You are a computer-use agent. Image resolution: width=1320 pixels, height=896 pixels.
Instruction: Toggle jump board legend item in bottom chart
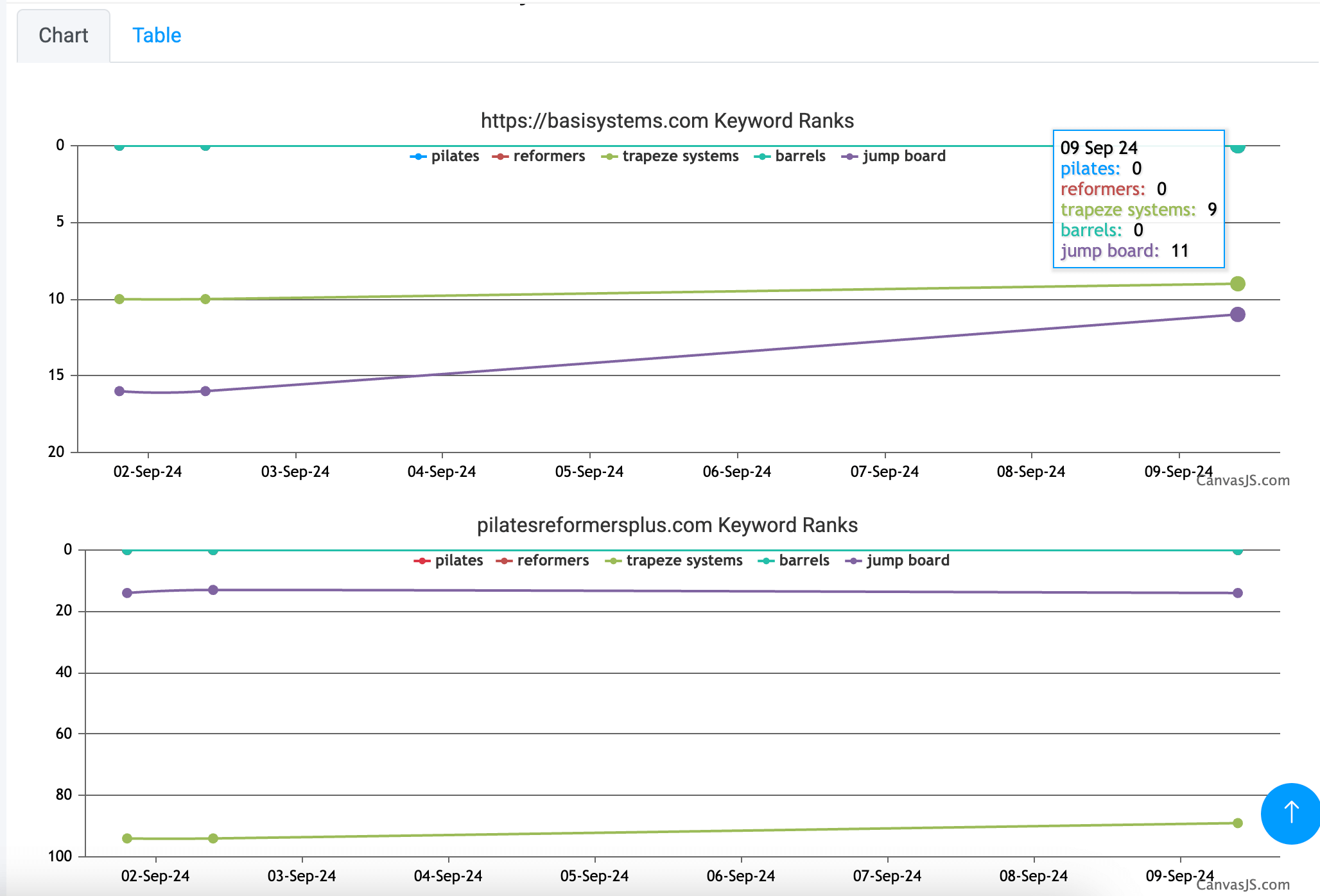(x=907, y=560)
